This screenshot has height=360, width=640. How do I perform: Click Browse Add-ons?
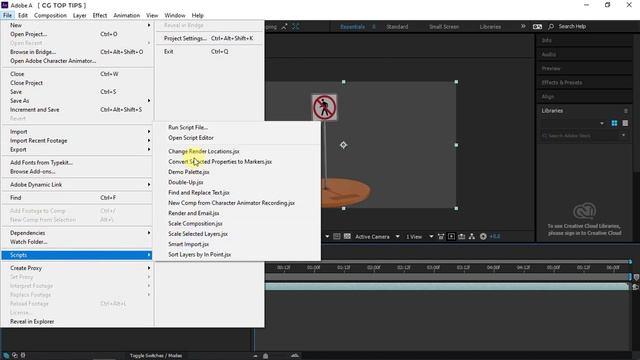(x=77, y=171)
